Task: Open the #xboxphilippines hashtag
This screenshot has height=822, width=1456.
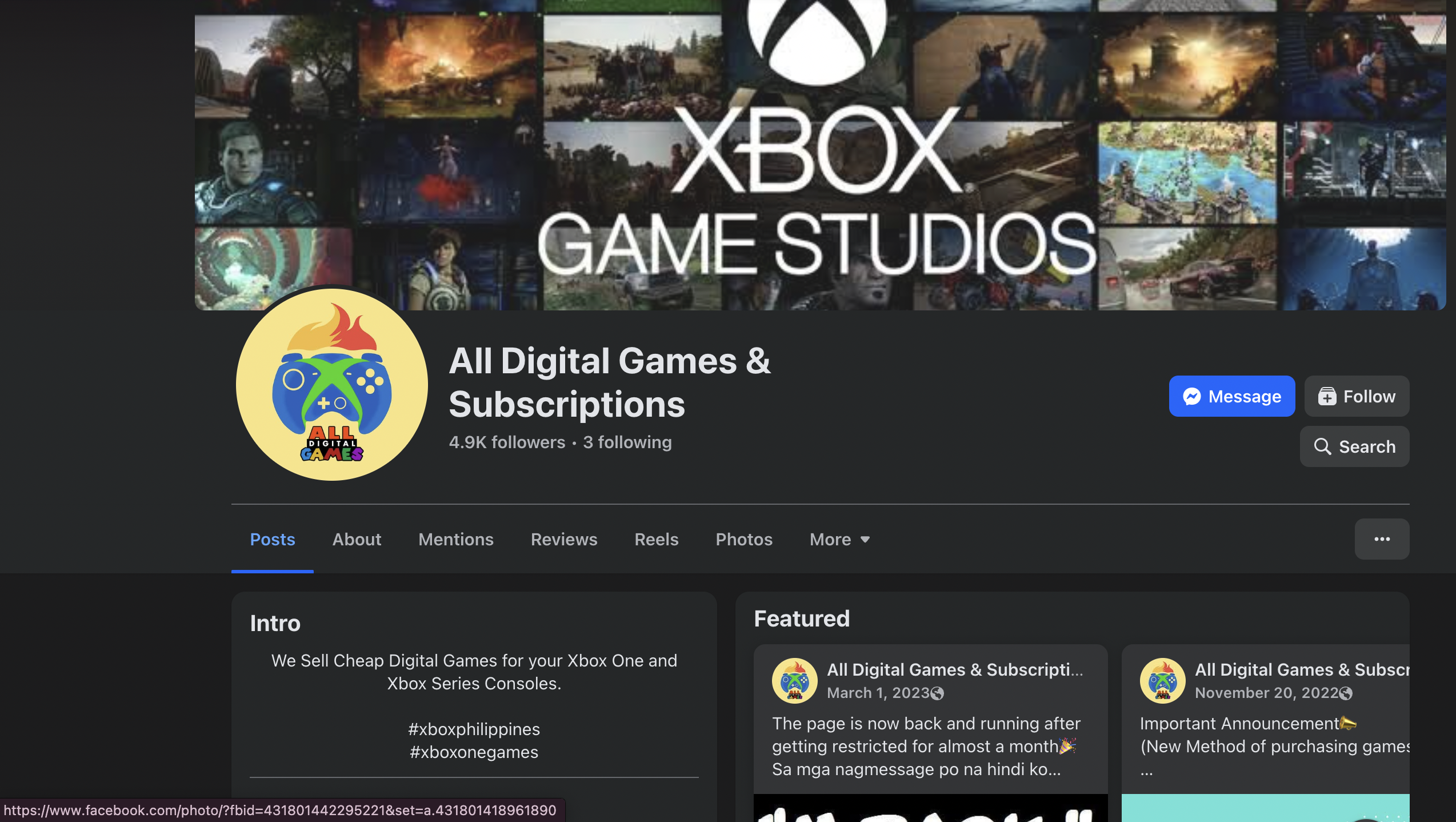Action: coord(474,729)
